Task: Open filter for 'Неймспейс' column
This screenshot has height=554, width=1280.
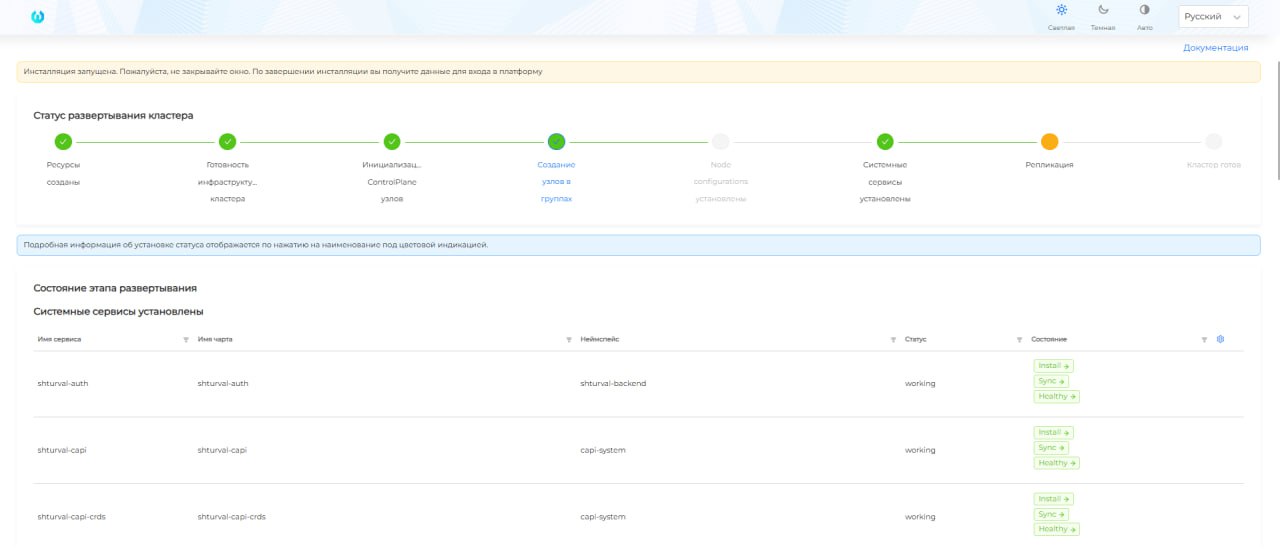Action: pyautogui.click(x=893, y=340)
